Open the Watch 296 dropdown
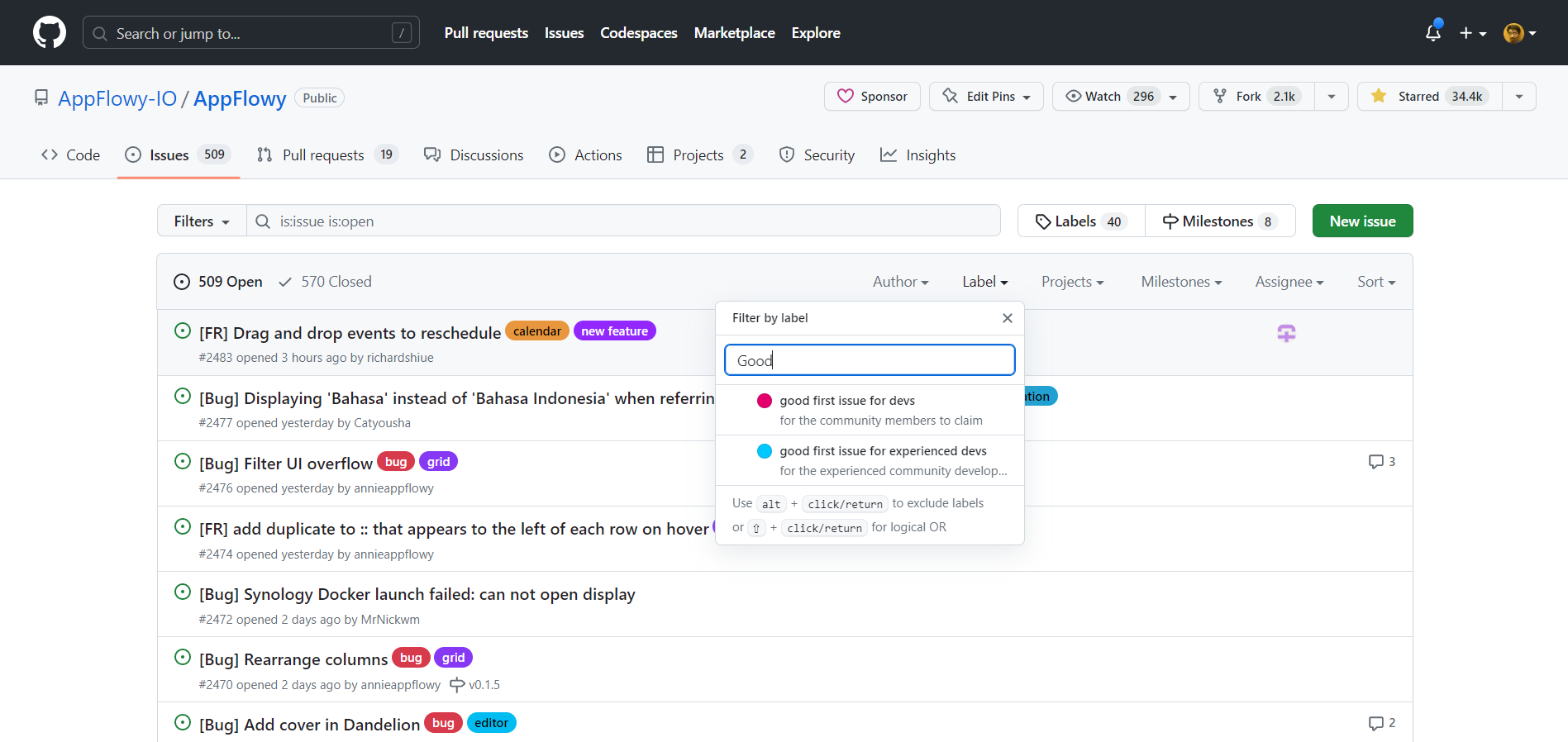Screen dimensions: 1568x742 [1121, 96]
